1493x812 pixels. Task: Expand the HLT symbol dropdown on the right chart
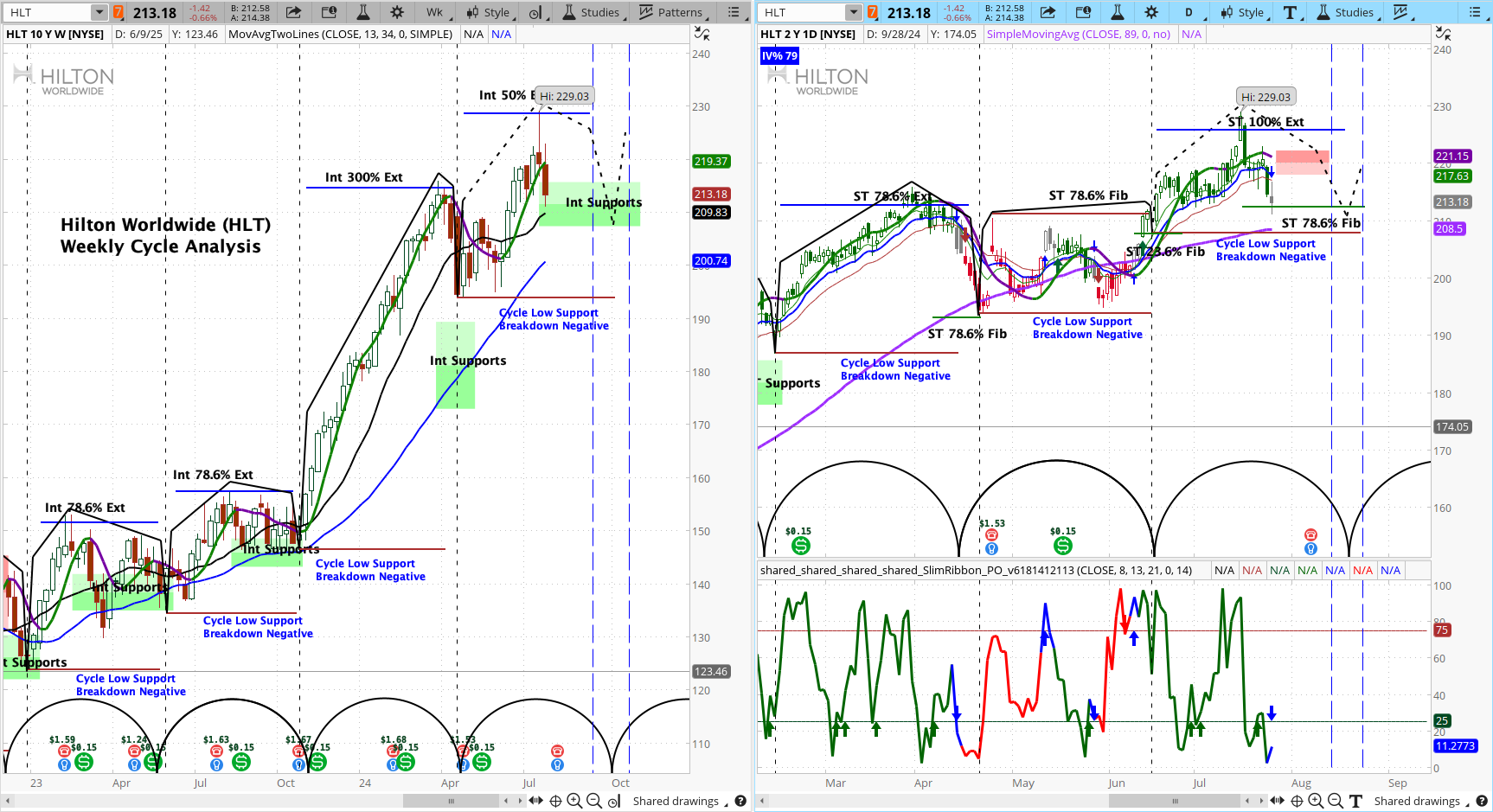pyautogui.click(x=854, y=12)
